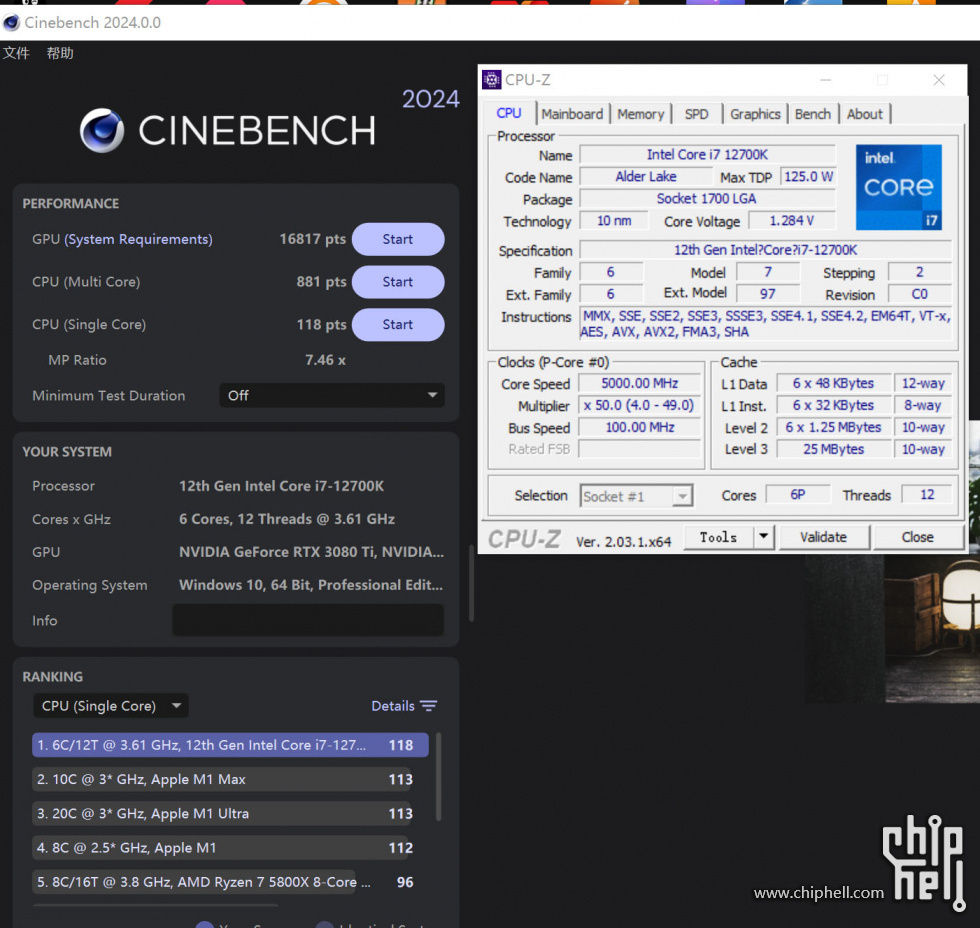Click the Processor value 12th Gen Intel Core i7-12700K
Image resolution: width=980 pixels, height=928 pixels.
[x=282, y=486]
